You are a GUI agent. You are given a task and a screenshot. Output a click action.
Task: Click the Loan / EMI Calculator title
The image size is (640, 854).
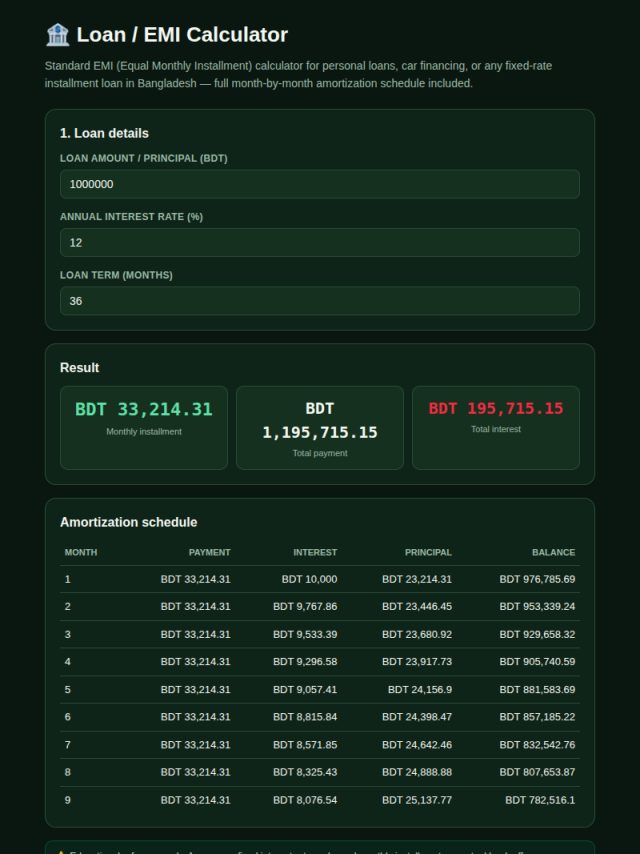(x=182, y=35)
